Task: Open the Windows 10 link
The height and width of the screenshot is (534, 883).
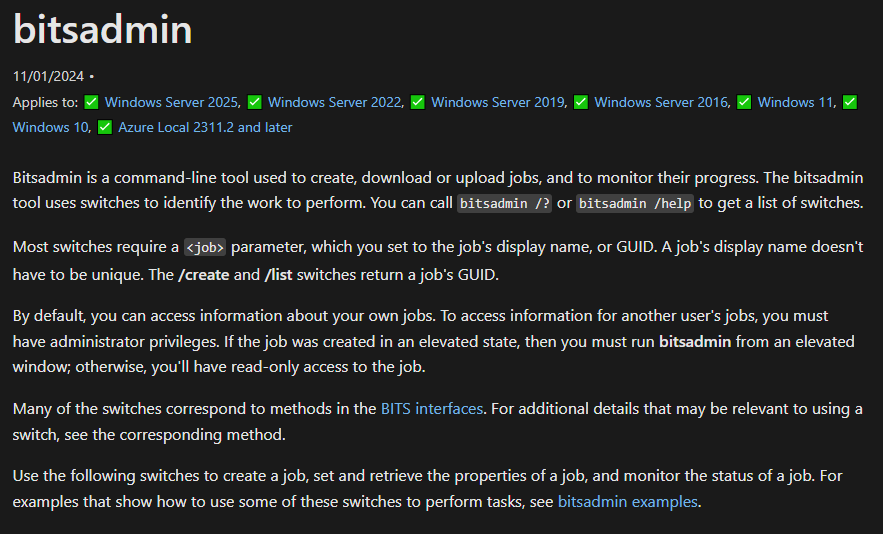Action: [x=50, y=127]
